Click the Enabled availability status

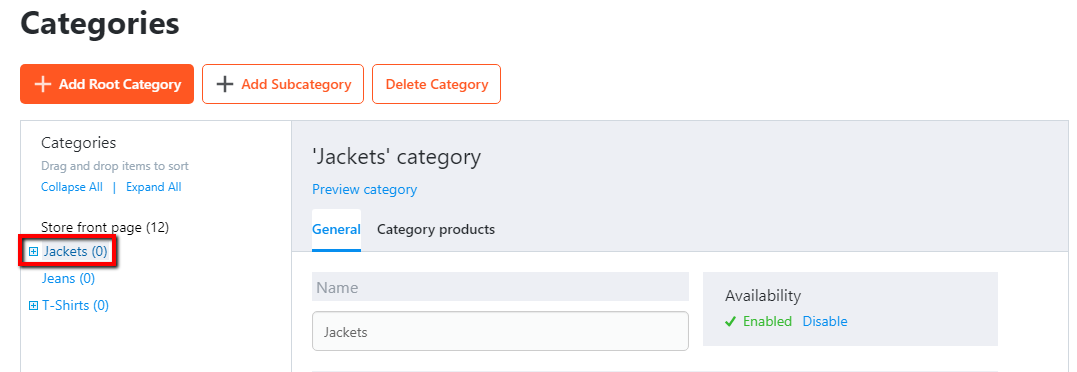pyautogui.click(x=767, y=321)
